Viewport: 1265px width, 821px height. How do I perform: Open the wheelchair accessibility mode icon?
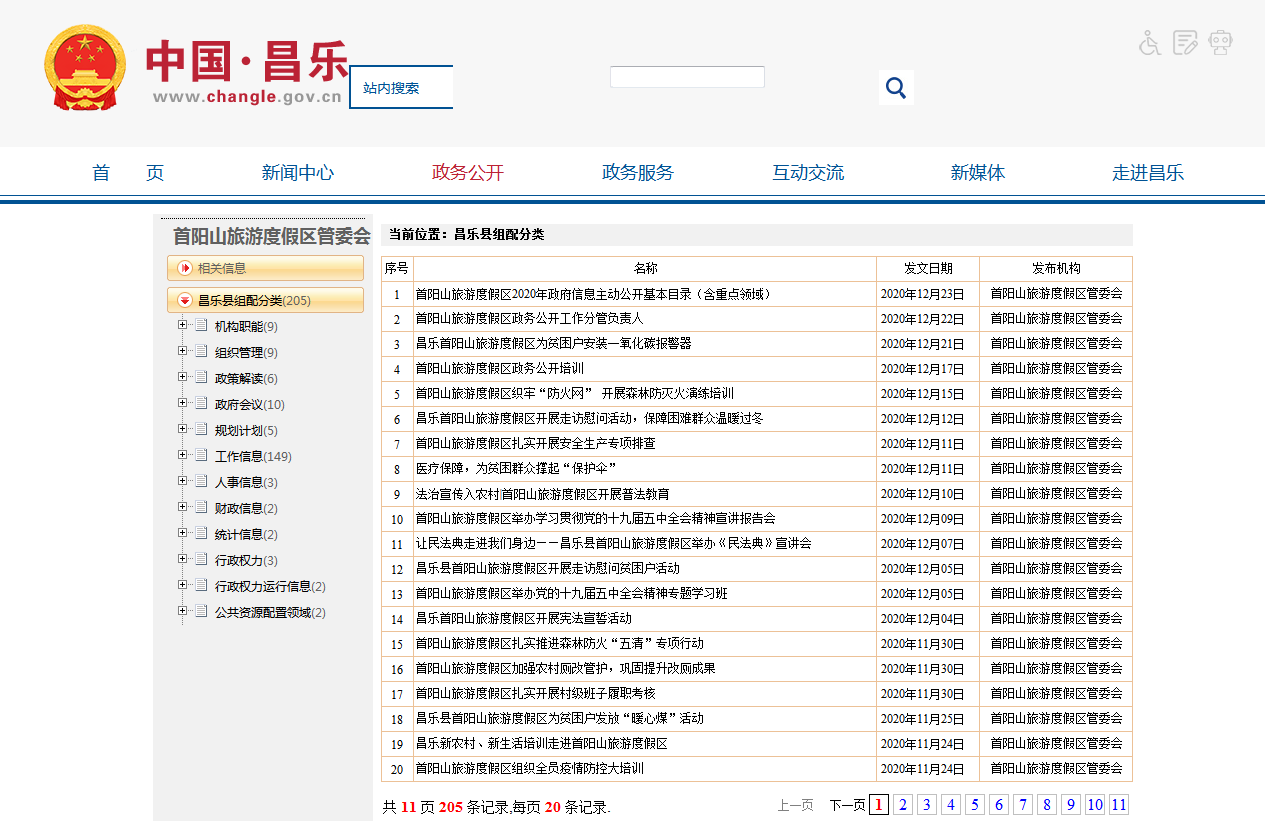pos(1150,43)
